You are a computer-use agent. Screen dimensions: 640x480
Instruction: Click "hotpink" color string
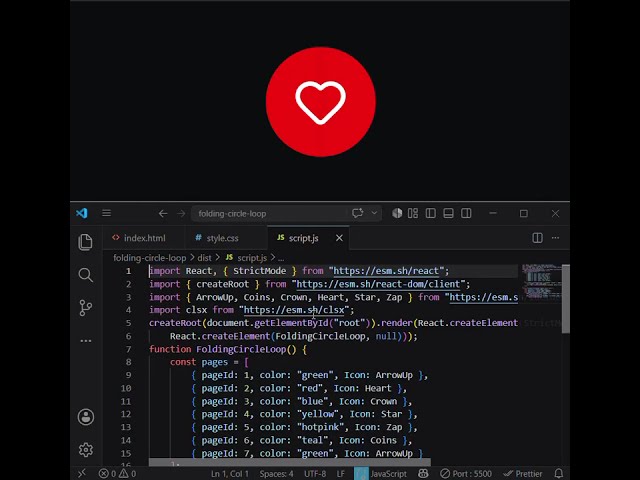320,427
